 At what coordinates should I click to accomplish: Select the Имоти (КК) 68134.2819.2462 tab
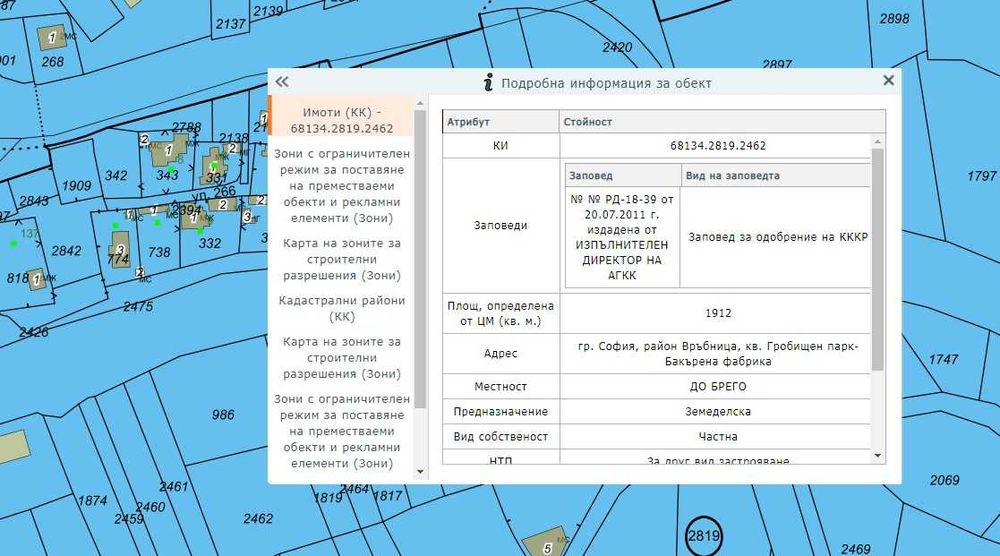(342, 120)
